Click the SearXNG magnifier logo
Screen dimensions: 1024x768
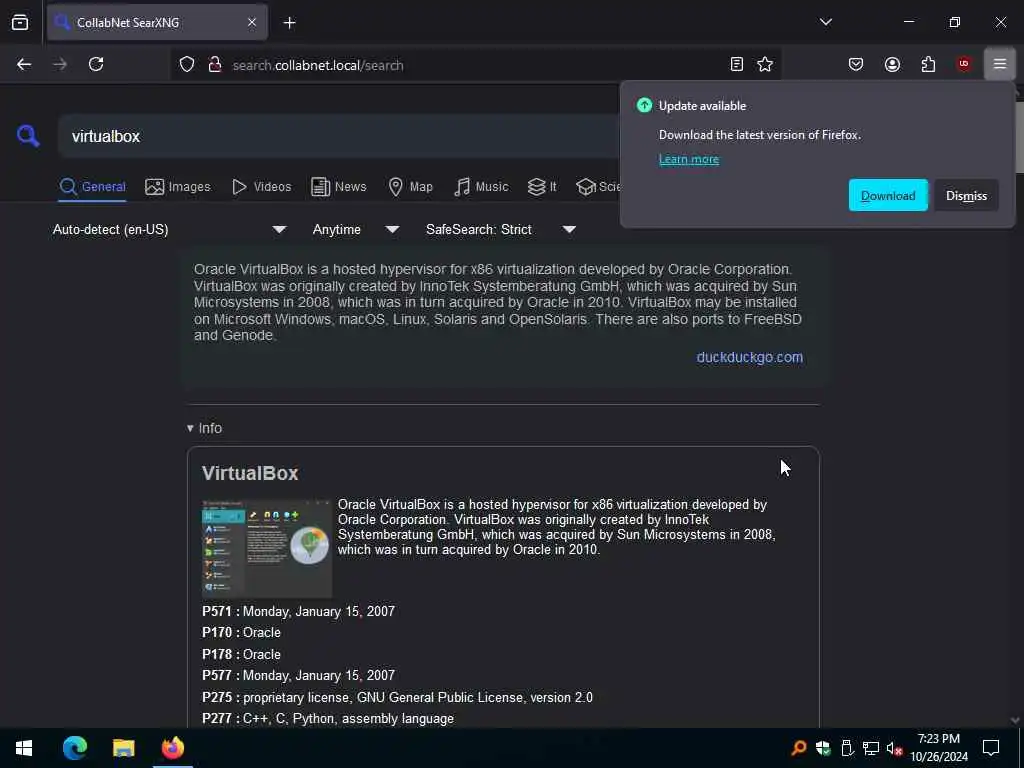click(x=28, y=136)
